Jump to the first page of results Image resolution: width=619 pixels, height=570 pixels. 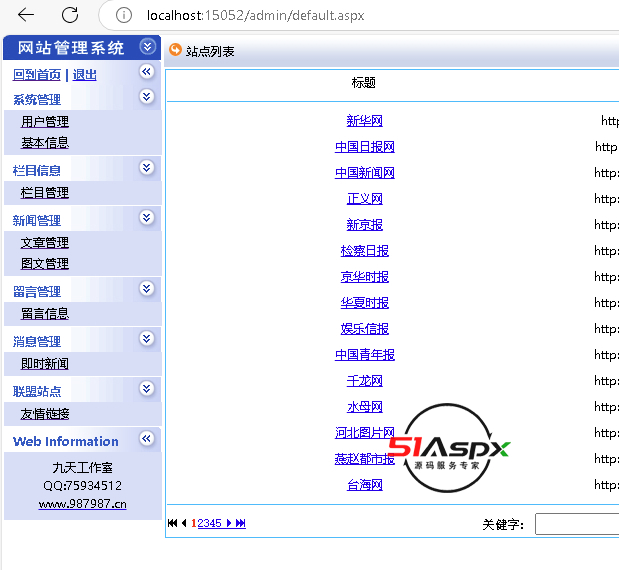(173, 523)
